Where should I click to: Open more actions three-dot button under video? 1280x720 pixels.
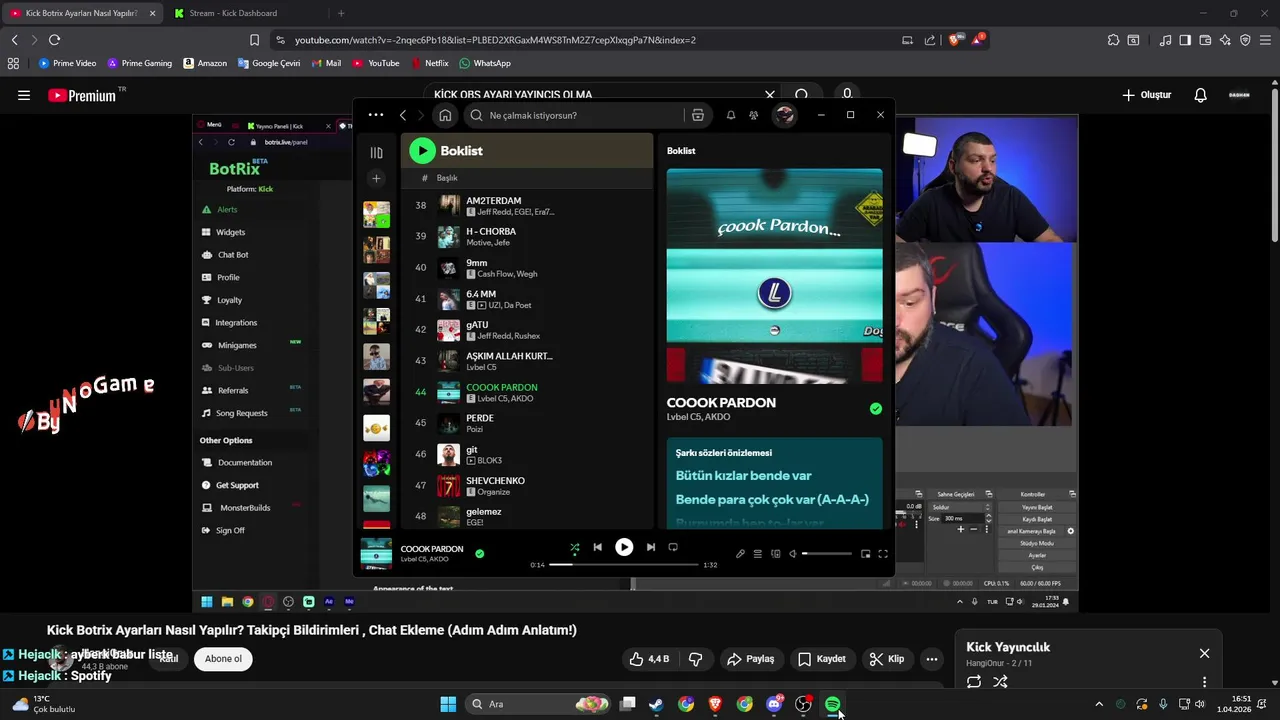[932, 659]
